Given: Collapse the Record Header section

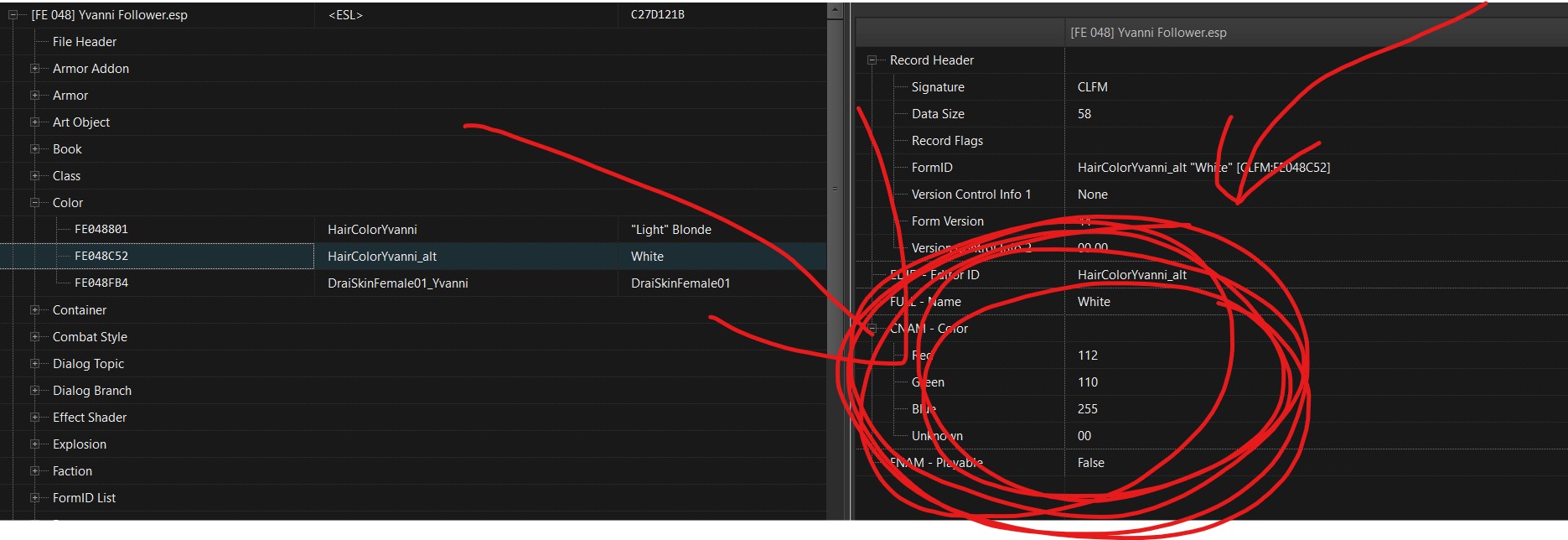Looking at the screenshot, I should pos(872,60).
